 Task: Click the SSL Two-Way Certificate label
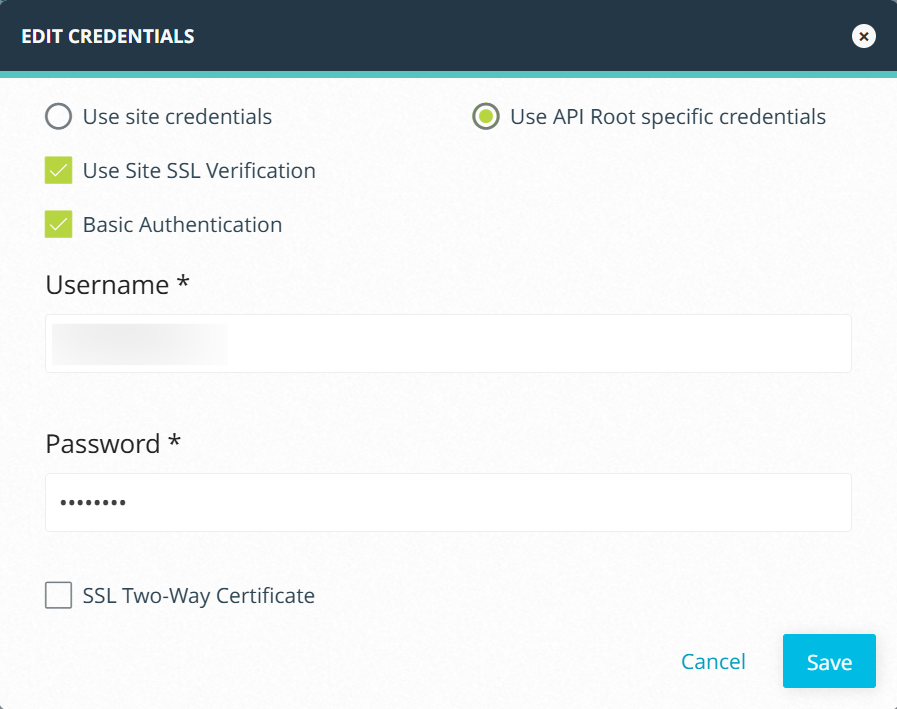coord(198,595)
